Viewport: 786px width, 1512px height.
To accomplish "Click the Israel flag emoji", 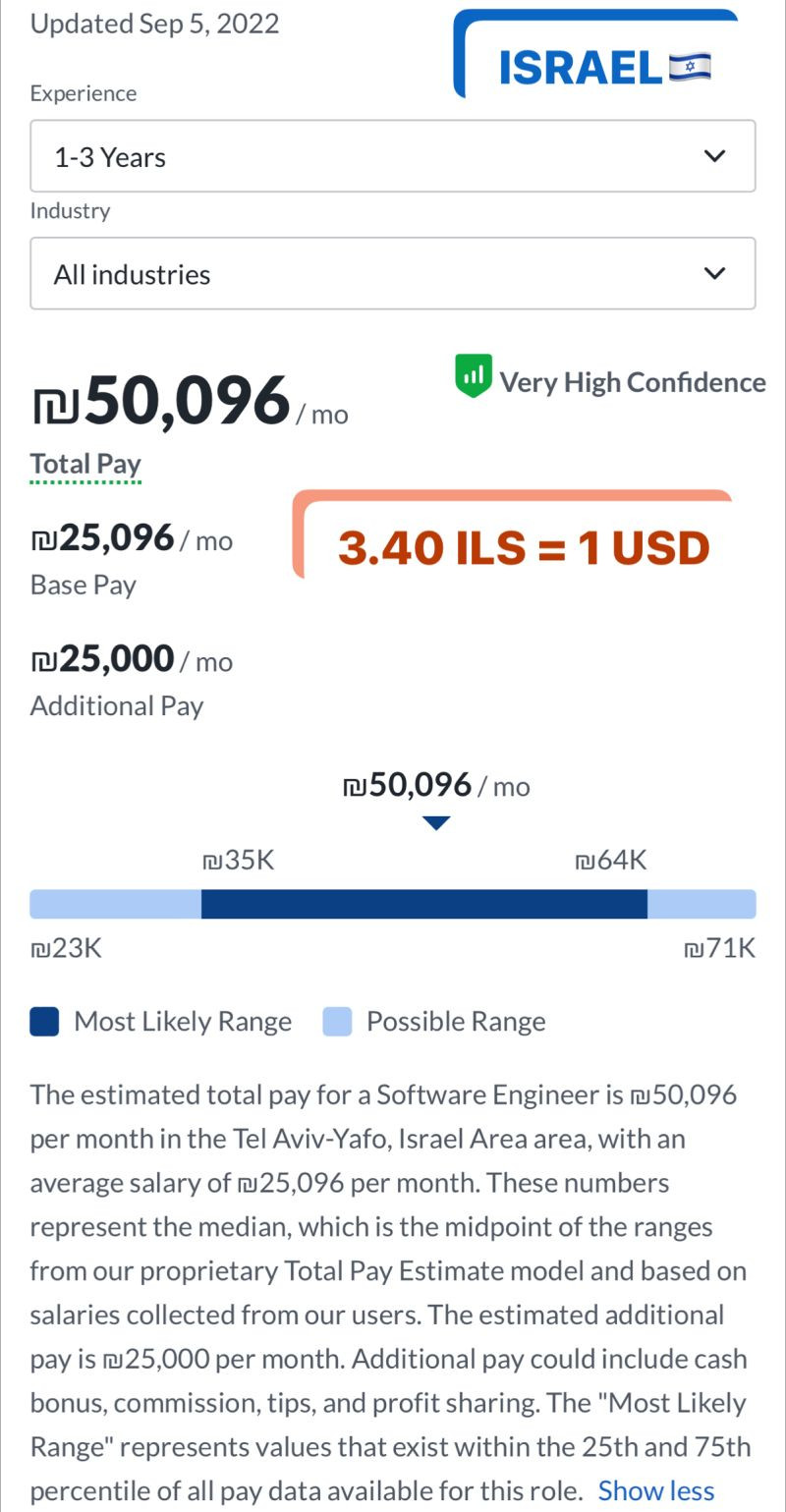I will click(x=691, y=63).
